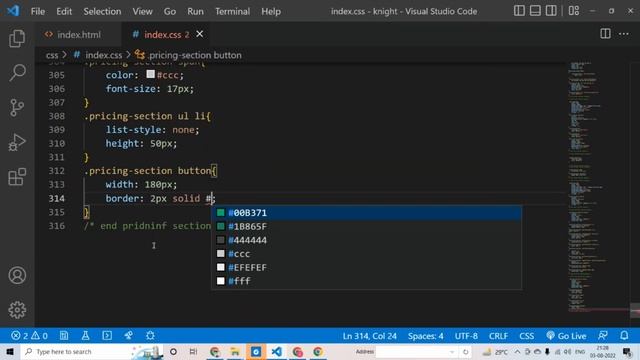Toggle the Secondary Side Bar layout icon
This screenshot has width=640, height=360.
point(551,11)
